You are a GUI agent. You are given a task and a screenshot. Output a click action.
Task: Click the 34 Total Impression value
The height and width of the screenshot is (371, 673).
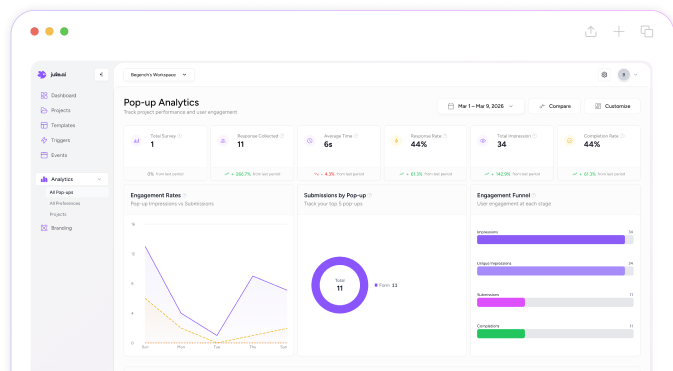[x=502, y=144]
